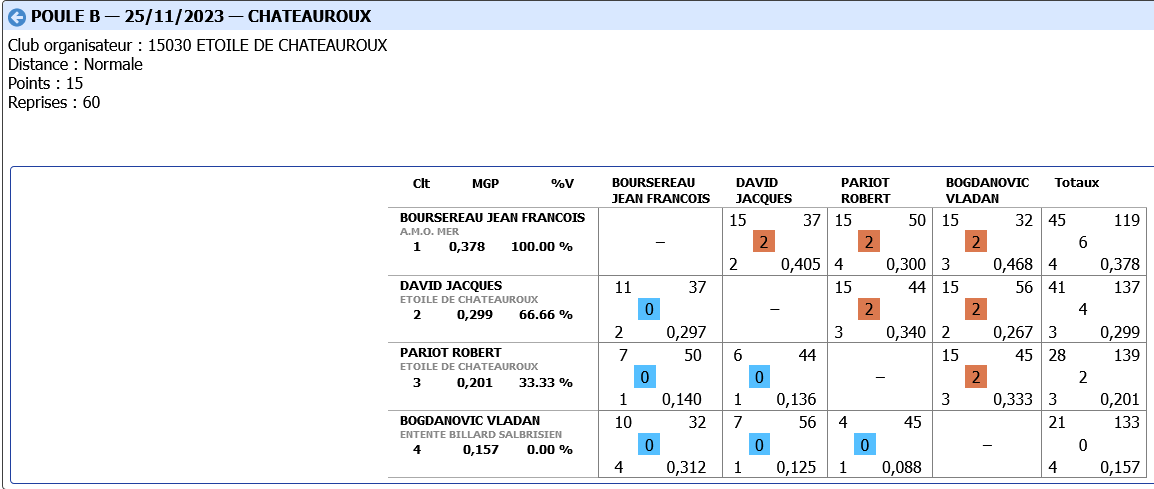
Task: Click the 0,088 average value
Action: coord(902,468)
